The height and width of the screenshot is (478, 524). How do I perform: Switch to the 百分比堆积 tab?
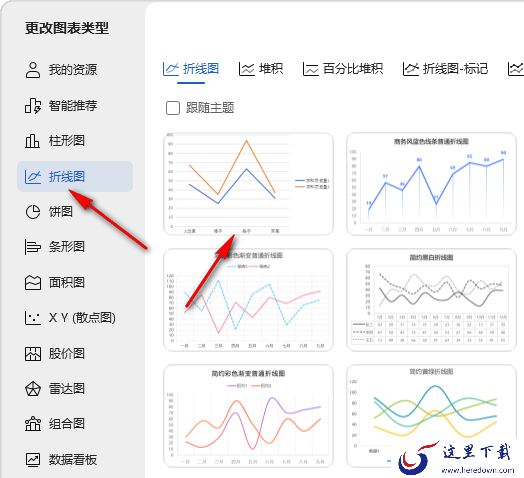(343, 69)
